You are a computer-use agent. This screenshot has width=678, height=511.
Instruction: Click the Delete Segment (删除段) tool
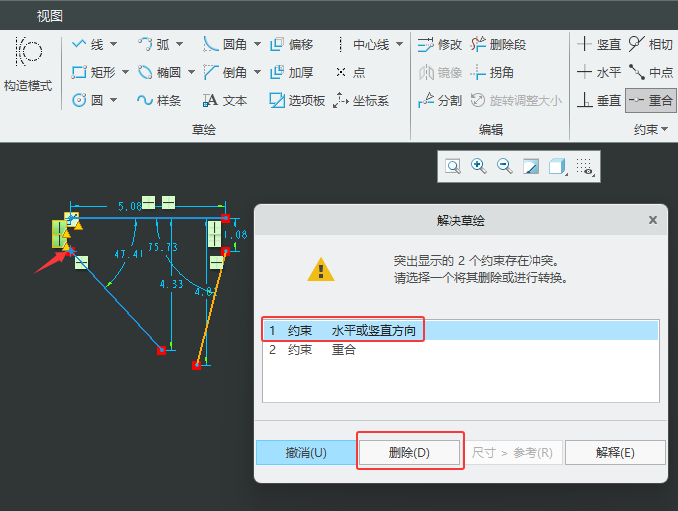point(498,44)
